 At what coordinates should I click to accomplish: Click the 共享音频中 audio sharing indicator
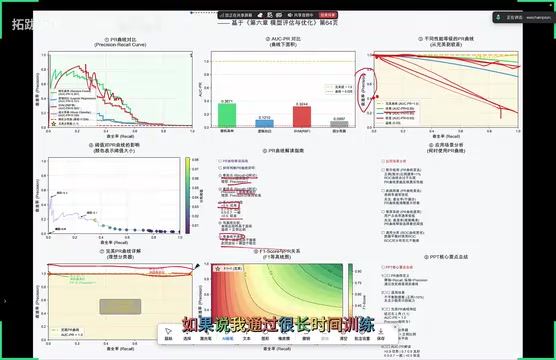tap(301, 15)
